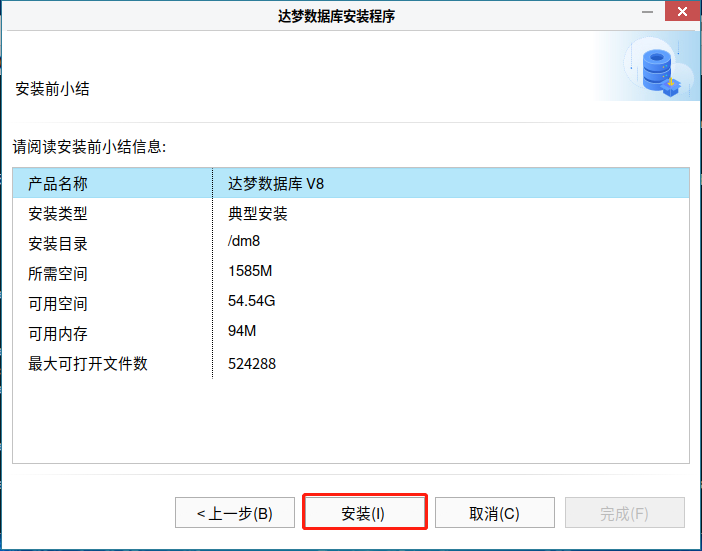Close the 达梦数据库安装程序 window
Screen dimensions: 702x551
[x=682, y=11]
